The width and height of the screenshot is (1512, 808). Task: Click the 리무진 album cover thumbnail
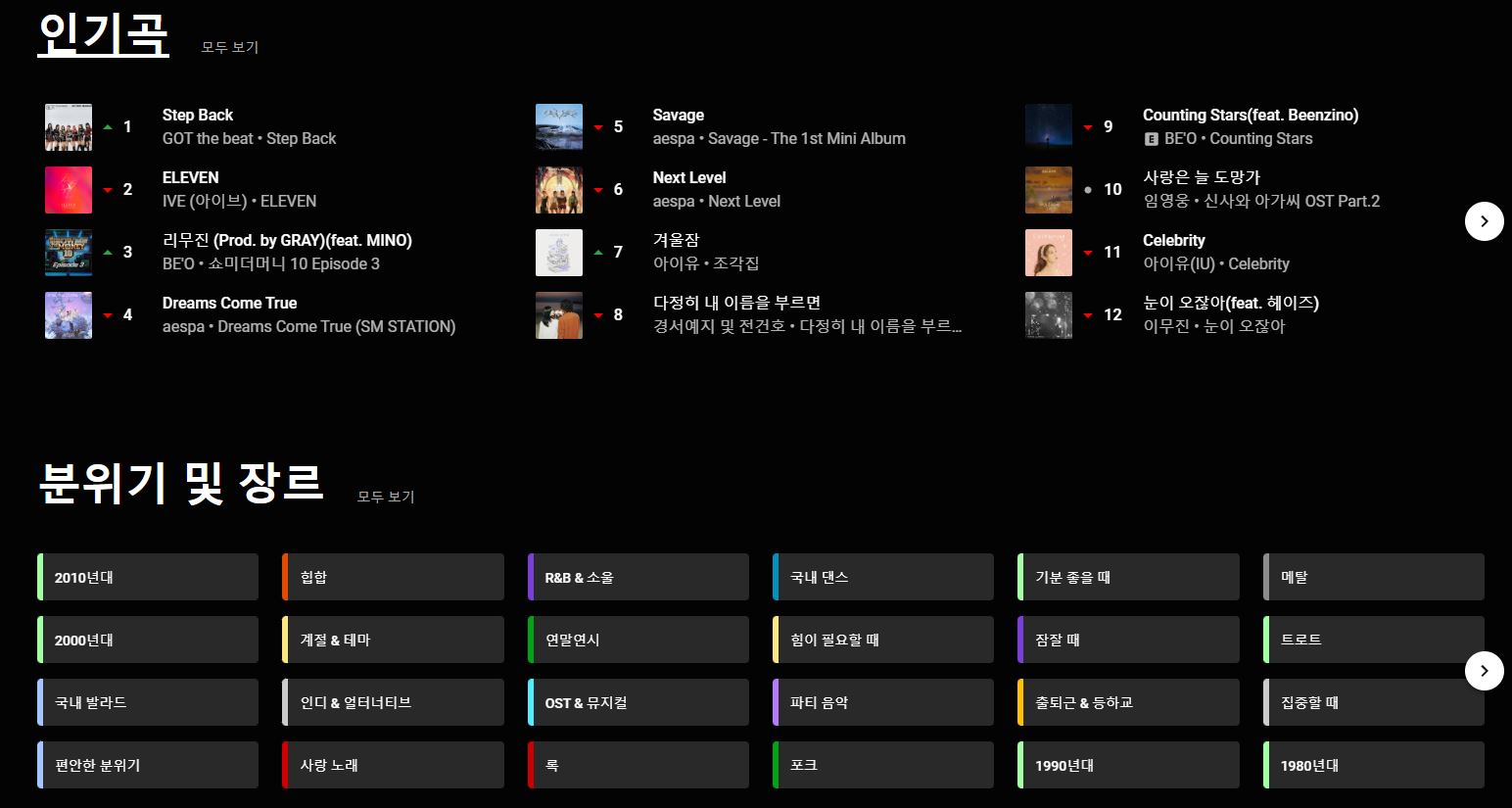point(69,253)
